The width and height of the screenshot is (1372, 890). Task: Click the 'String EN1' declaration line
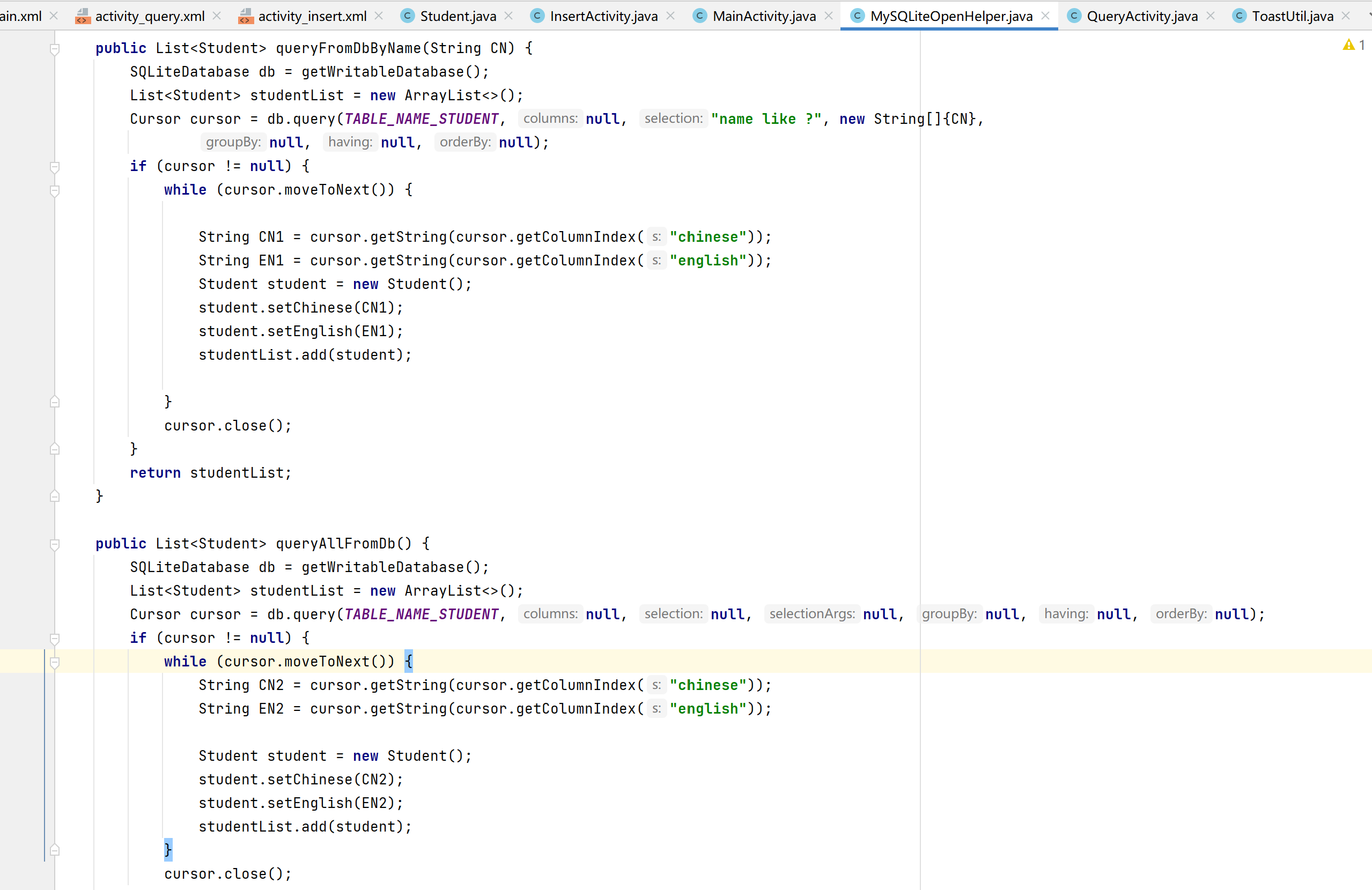click(x=485, y=261)
